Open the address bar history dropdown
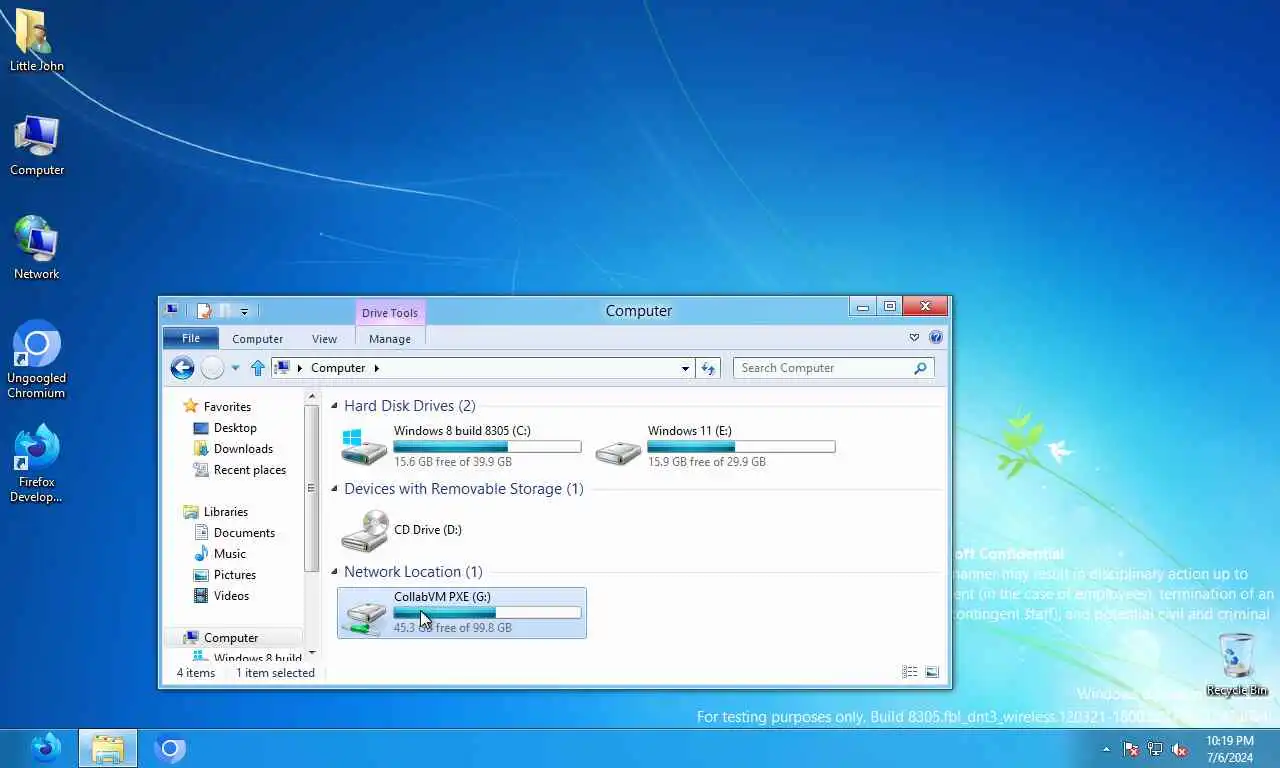 [685, 368]
